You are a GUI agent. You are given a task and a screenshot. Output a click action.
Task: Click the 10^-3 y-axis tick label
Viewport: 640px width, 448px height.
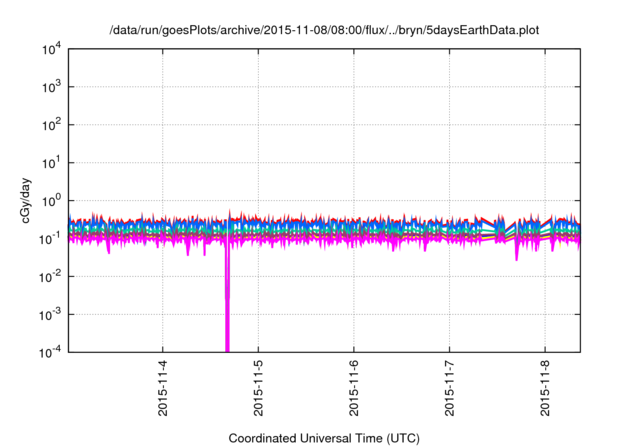click(x=50, y=315)
